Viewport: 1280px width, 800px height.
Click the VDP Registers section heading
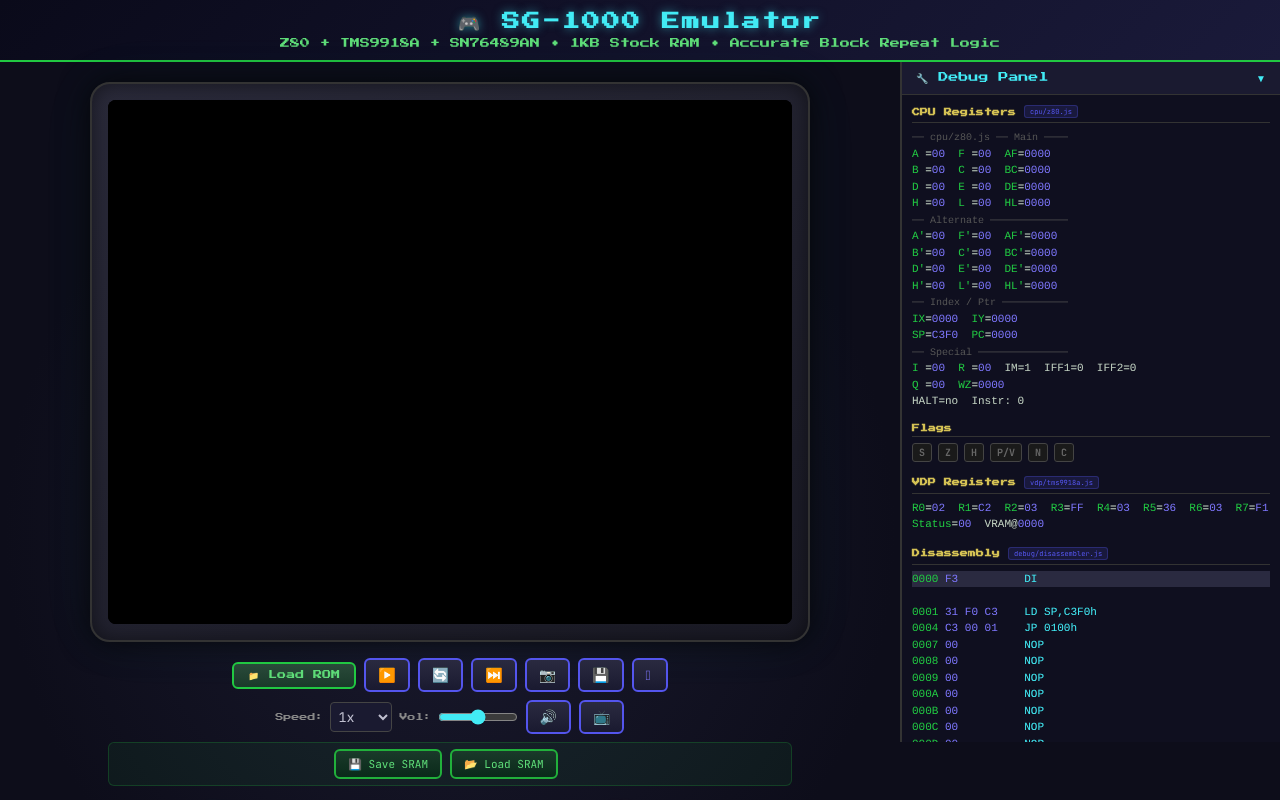click(x=963, y=482)
